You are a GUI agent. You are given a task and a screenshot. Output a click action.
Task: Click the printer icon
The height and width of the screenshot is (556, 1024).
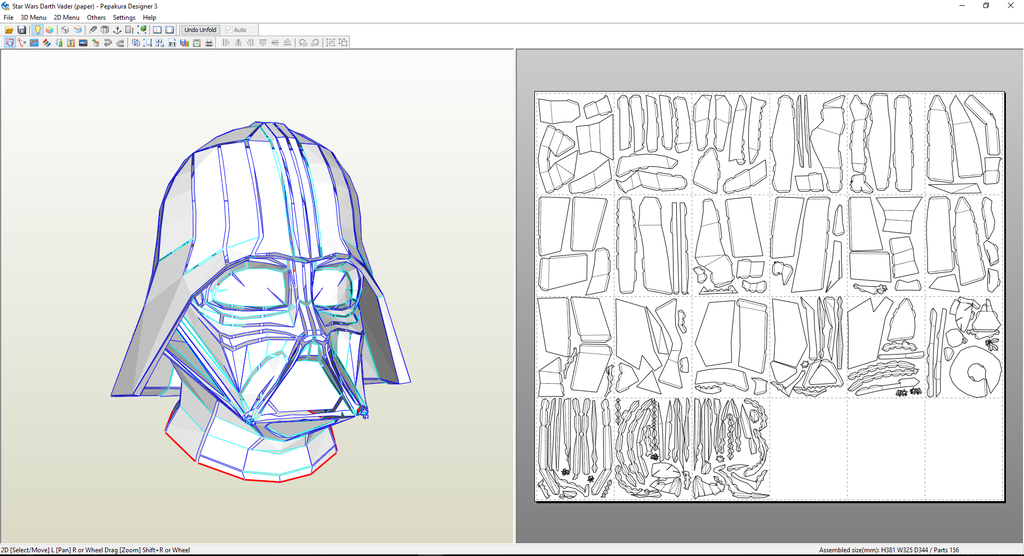point(209,43)
